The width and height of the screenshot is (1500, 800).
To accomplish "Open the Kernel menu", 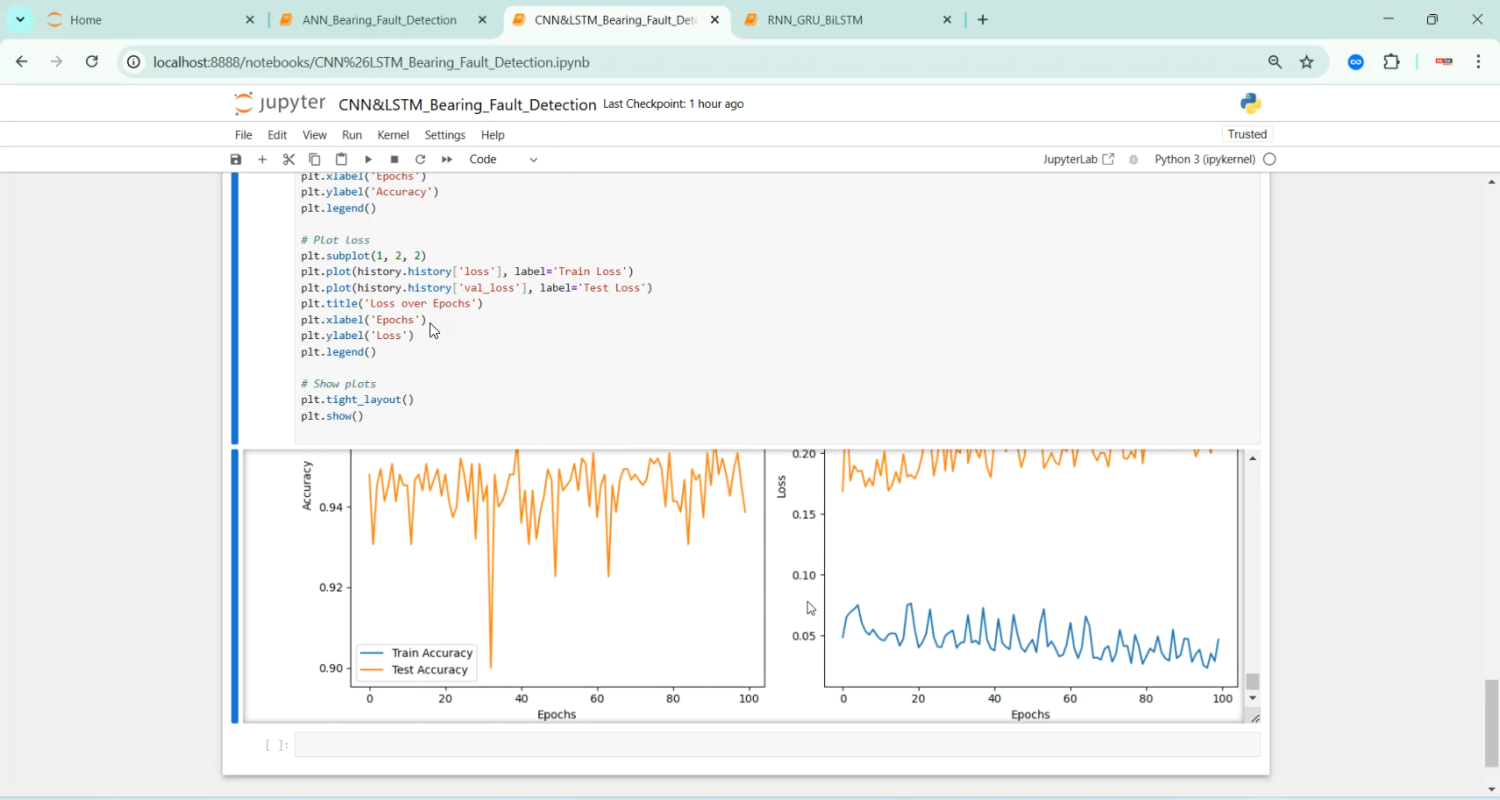I will point(393,135).
